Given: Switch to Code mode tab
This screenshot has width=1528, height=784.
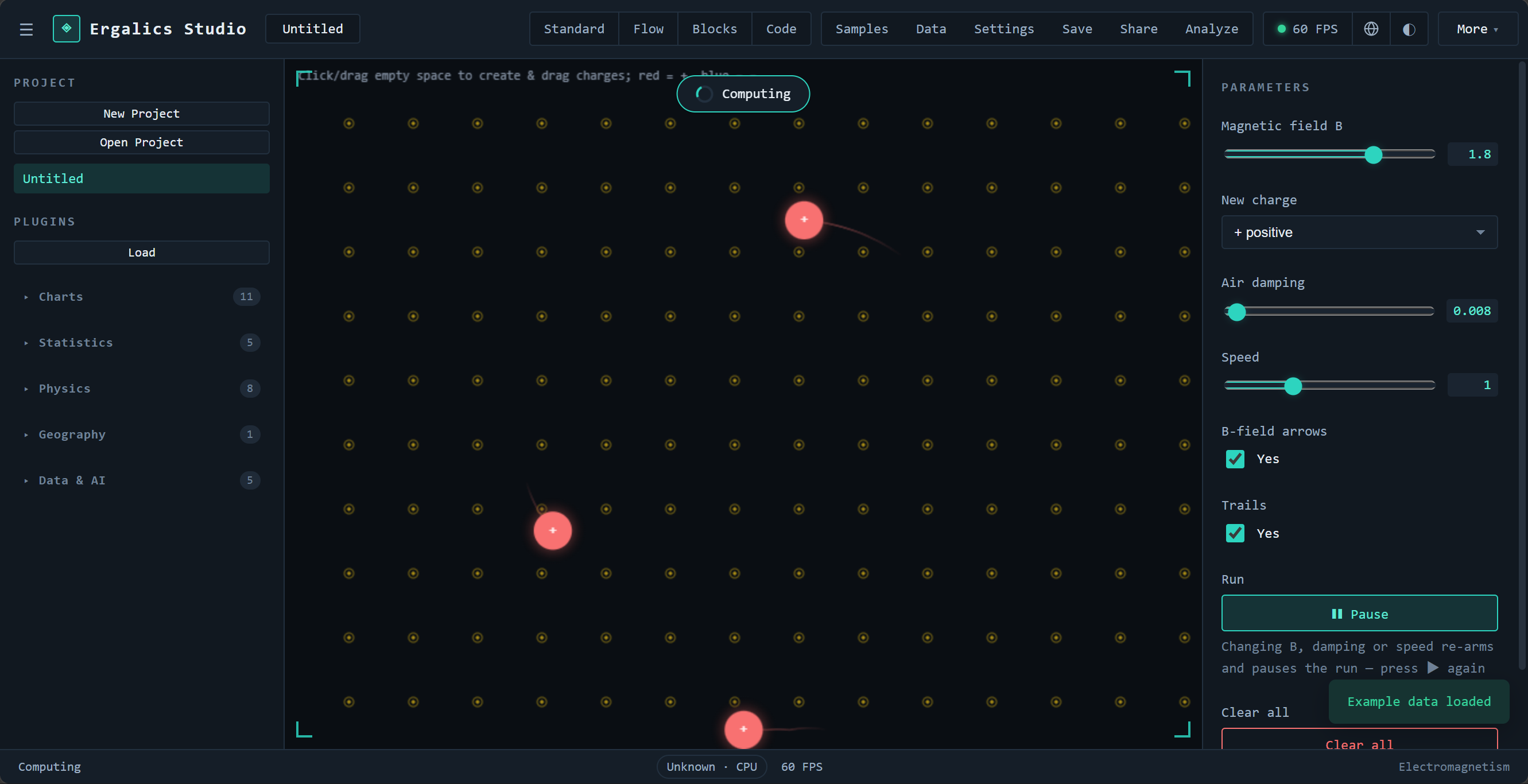Looking at the screenshot, I should [x=781, y=29].
